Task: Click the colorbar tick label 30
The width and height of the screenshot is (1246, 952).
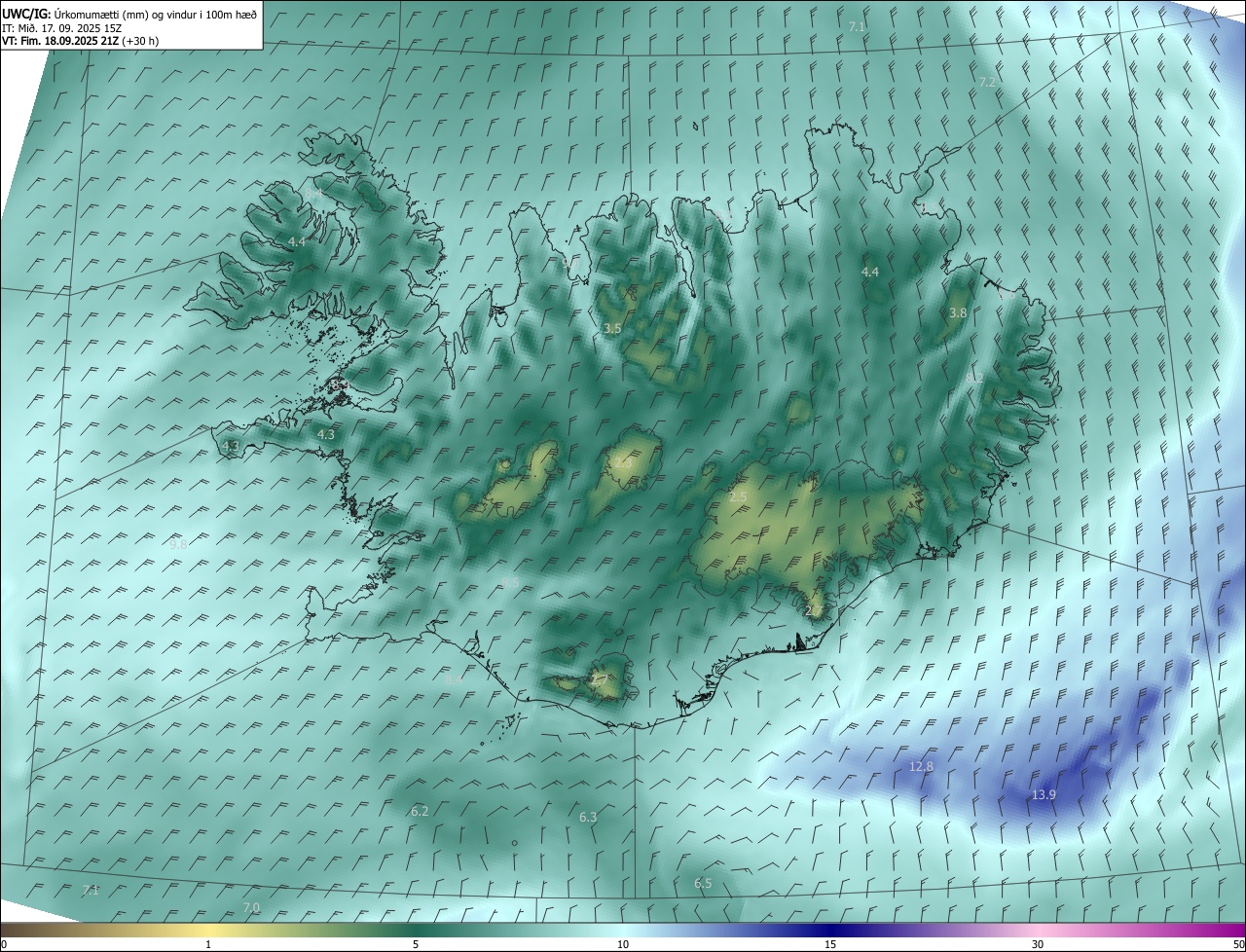Action: (x=1038, y=944)
